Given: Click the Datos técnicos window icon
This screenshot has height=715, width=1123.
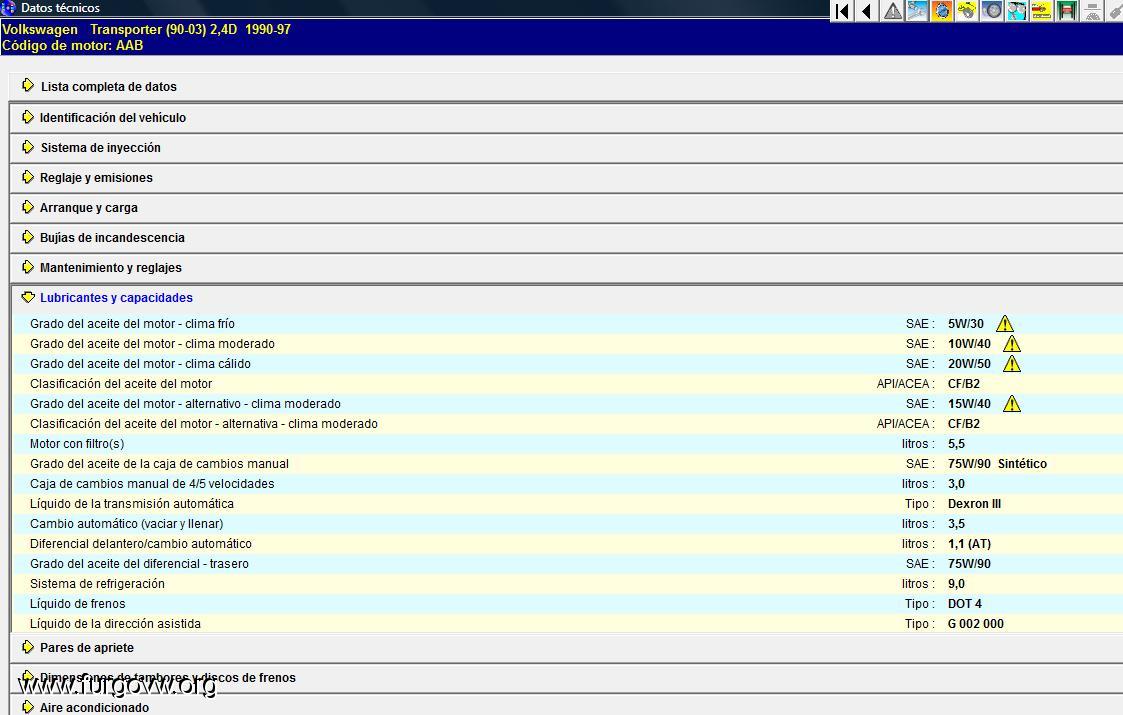Looking at the screenshot, I should [9, 8].
